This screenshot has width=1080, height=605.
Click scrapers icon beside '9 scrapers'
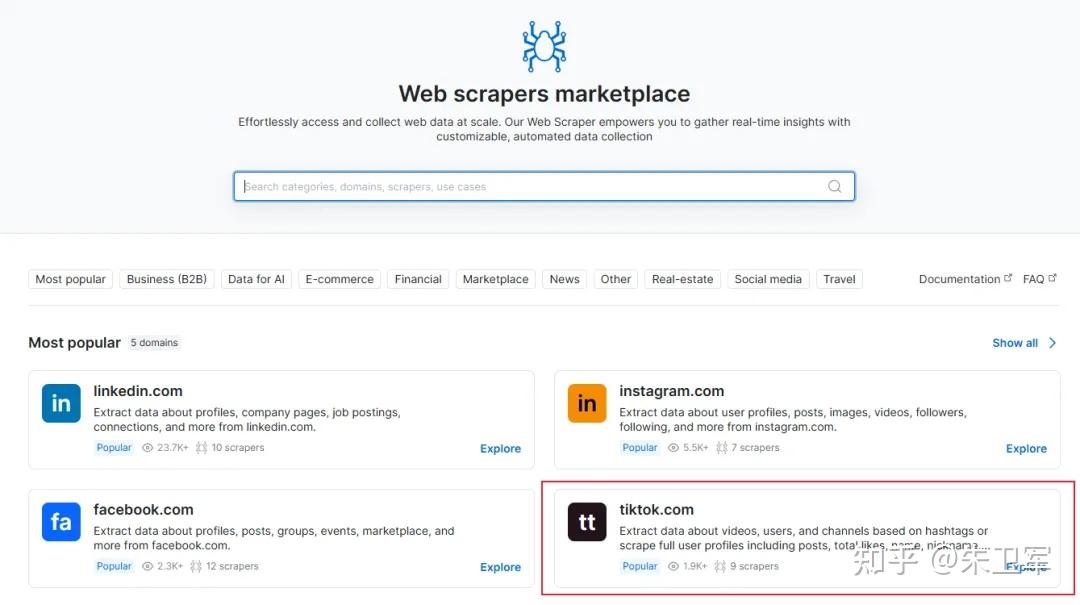[x=720, y=566]
